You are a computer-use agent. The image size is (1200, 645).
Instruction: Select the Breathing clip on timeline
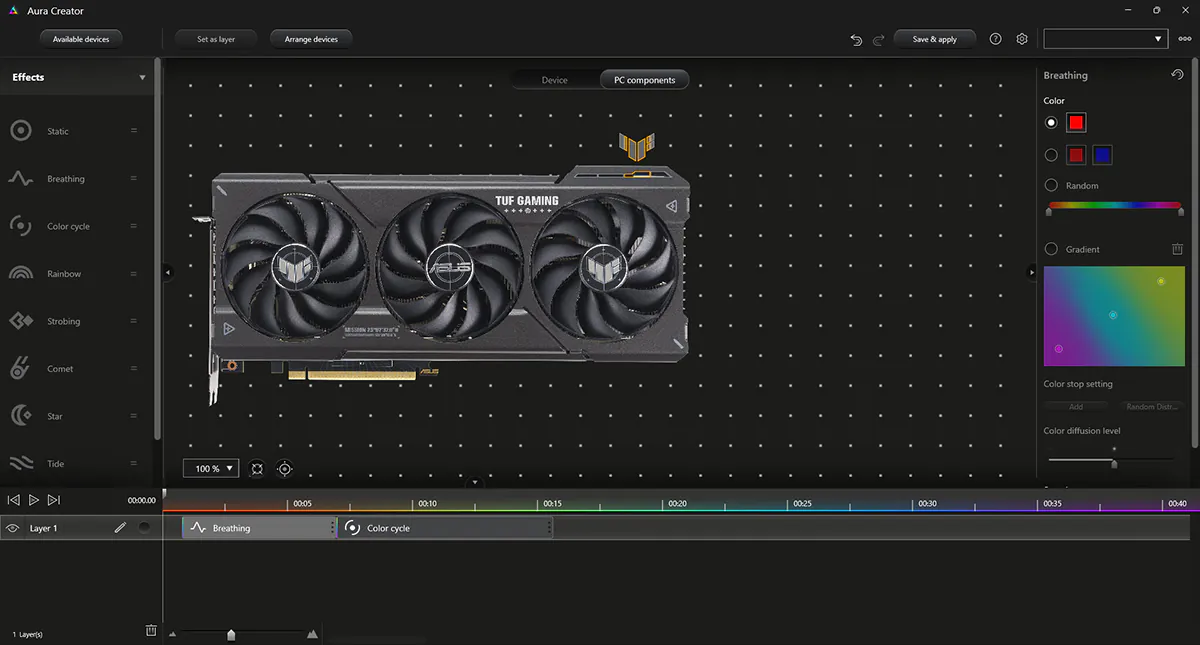point(260,528)
